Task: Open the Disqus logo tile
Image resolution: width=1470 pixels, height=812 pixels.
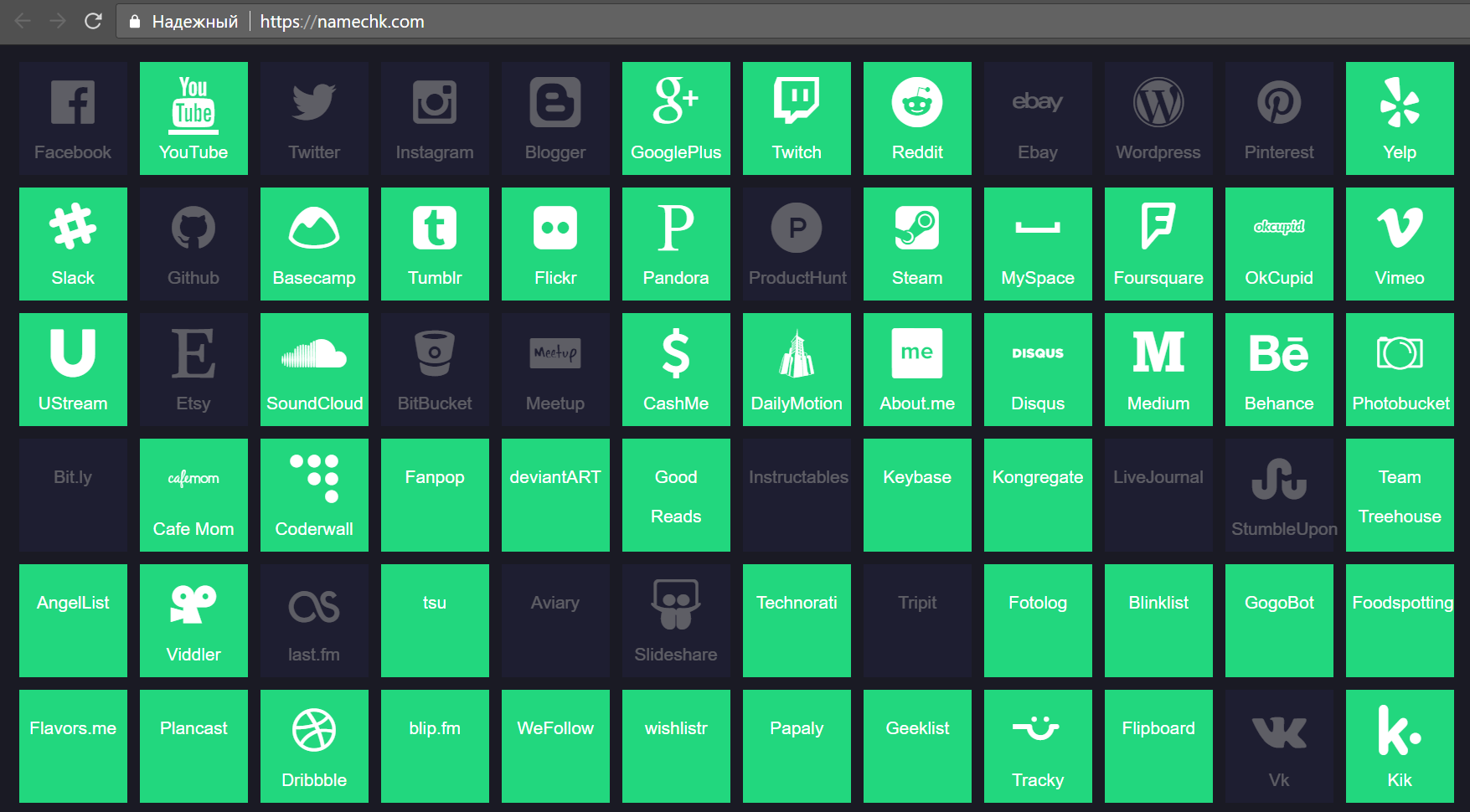Action: pyautogui.click(x=1038, y=369)
